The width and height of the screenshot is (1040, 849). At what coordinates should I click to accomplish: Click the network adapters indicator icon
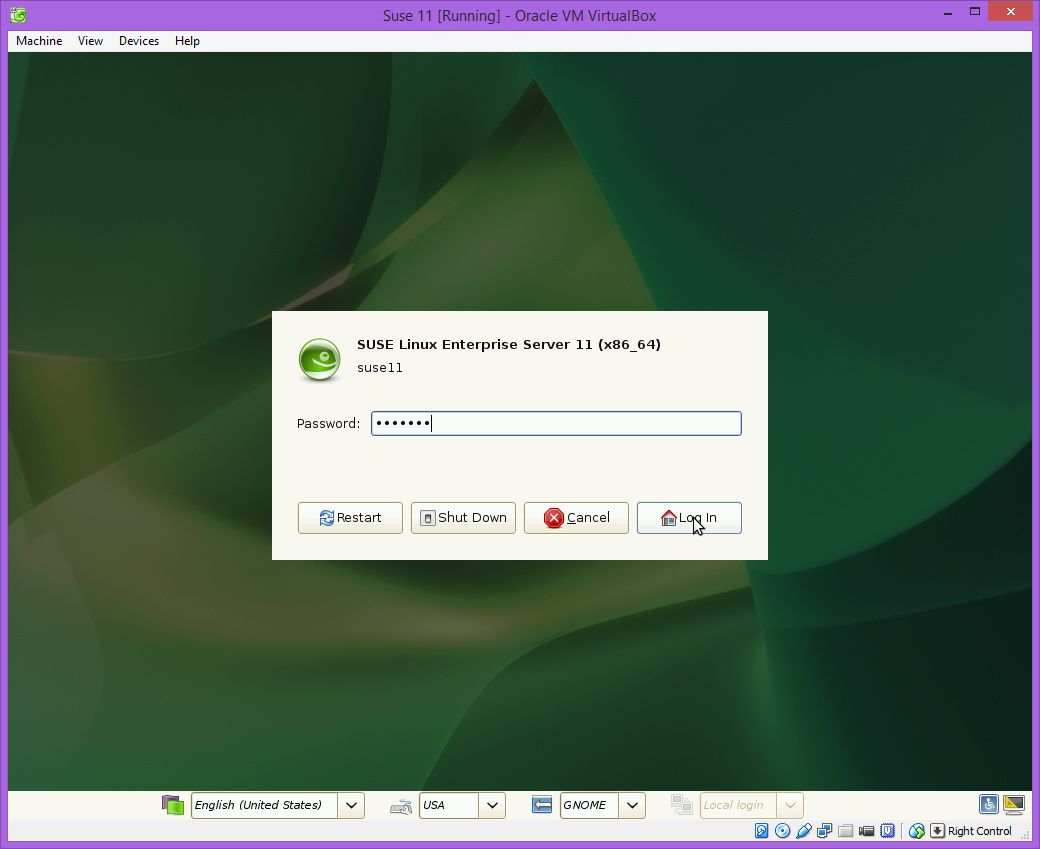tap(824, 830)
